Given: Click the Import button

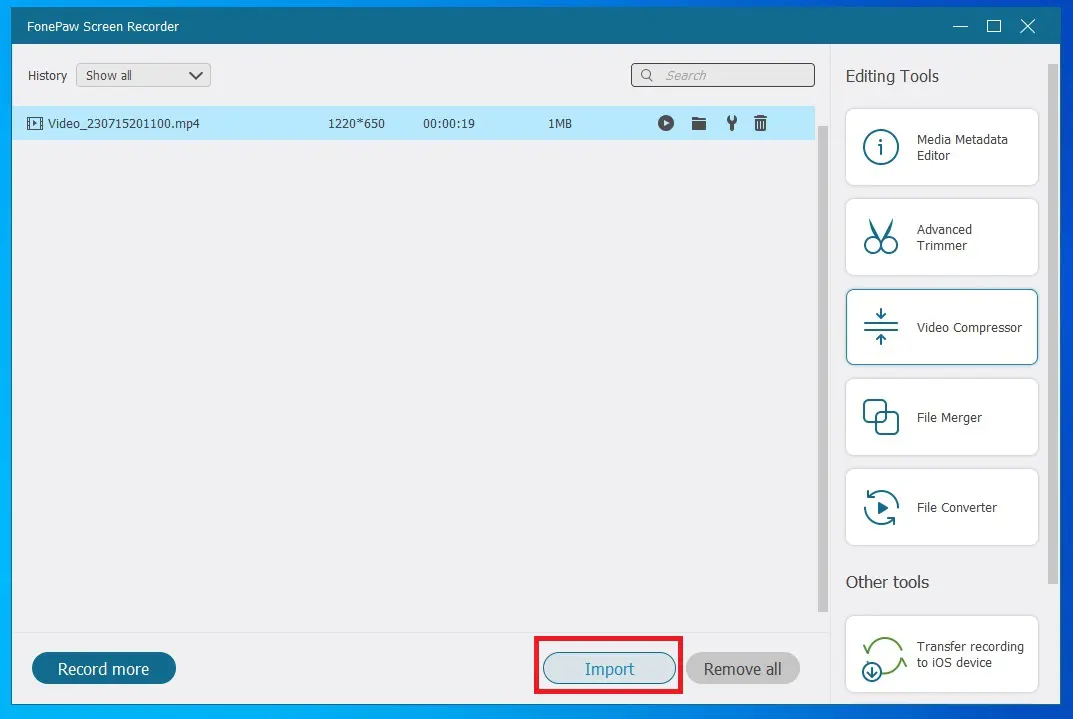Looking at the screenshot, I should (x=609, y=668).
